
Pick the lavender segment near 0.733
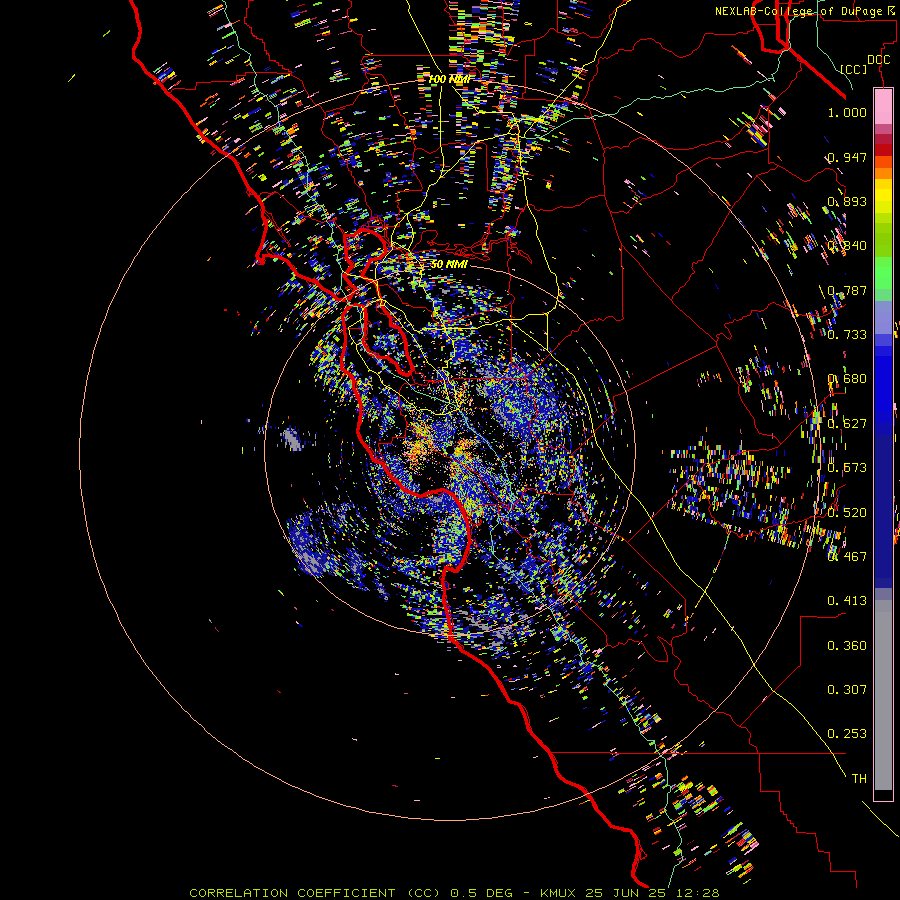click(883, 318)
